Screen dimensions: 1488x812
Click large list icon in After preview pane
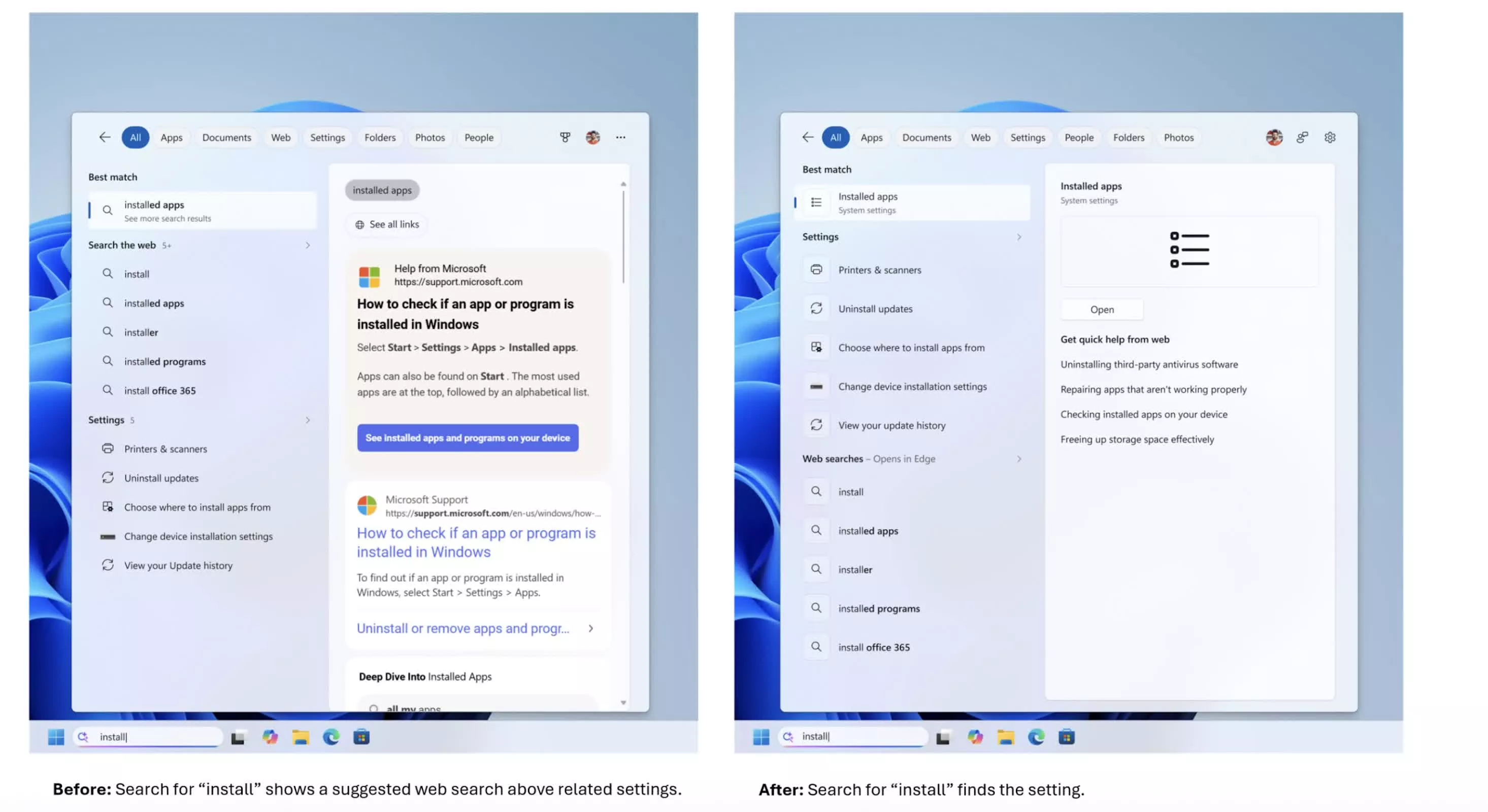click(1189, 250)
